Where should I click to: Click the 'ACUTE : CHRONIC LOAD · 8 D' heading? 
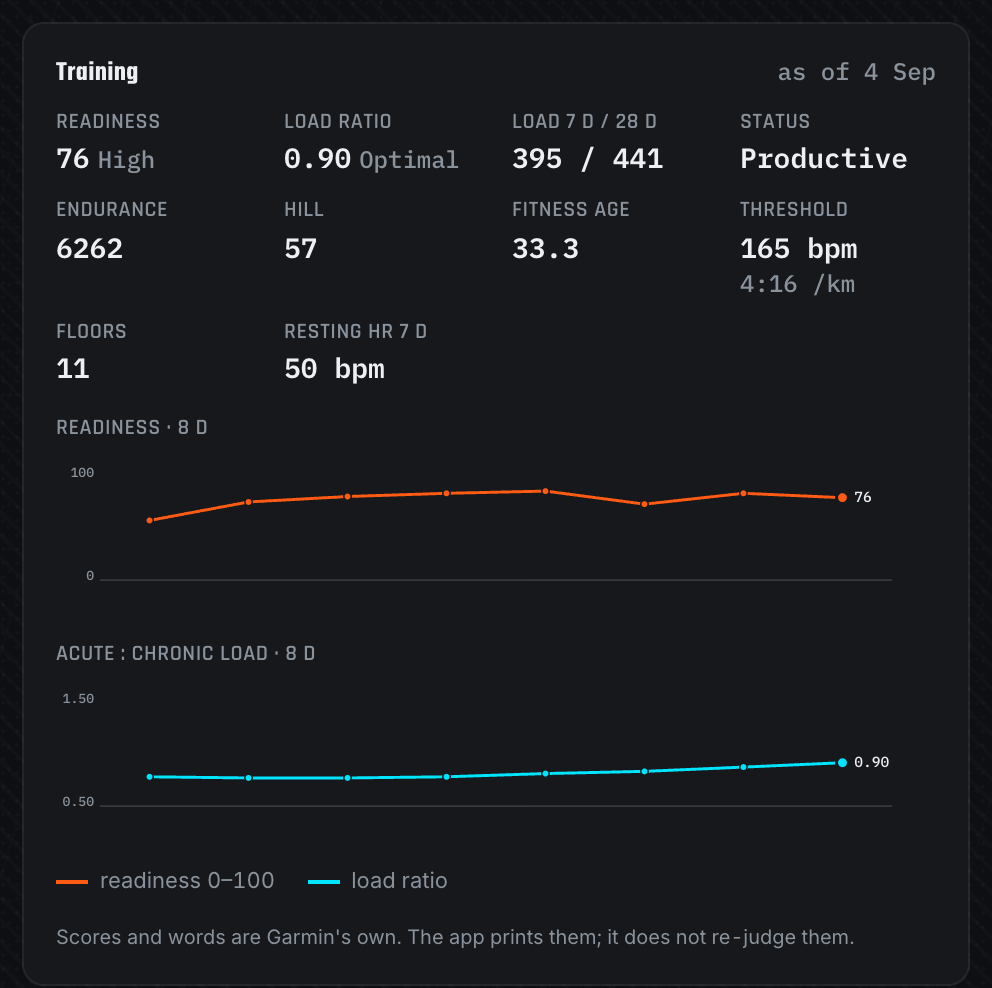tap(185, 653)
